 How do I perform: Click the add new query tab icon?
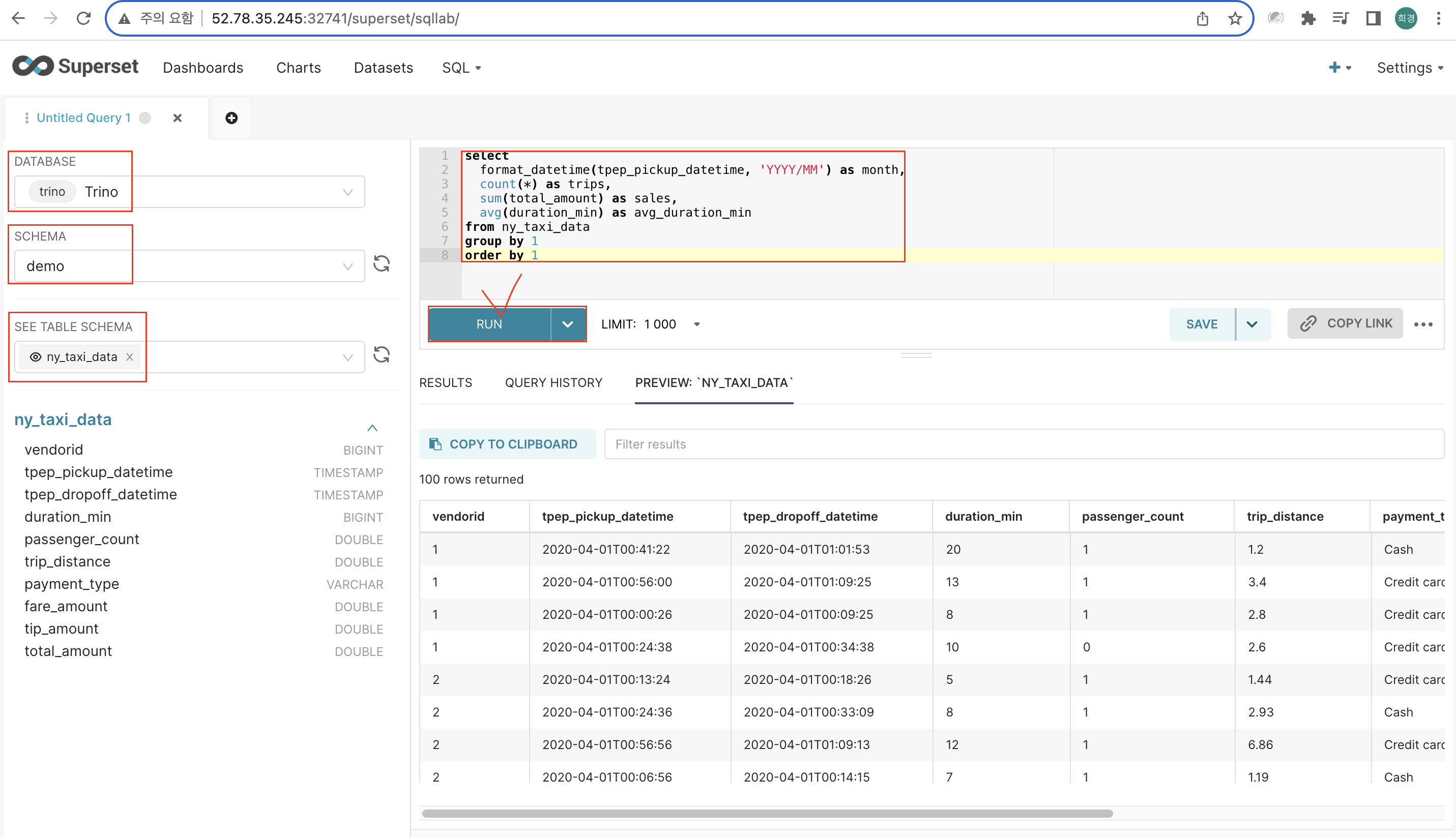(231, 118)
